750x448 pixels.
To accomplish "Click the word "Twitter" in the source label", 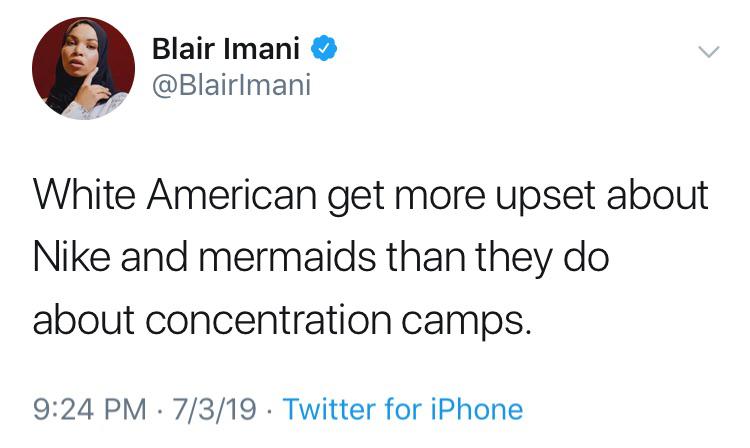I will (332, 409).
